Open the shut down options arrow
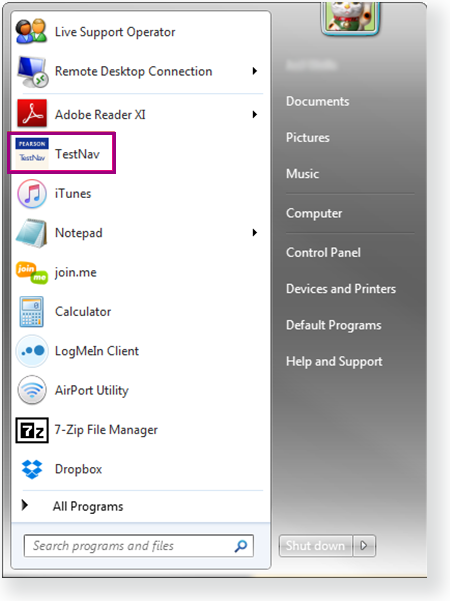 click(364, 545)
